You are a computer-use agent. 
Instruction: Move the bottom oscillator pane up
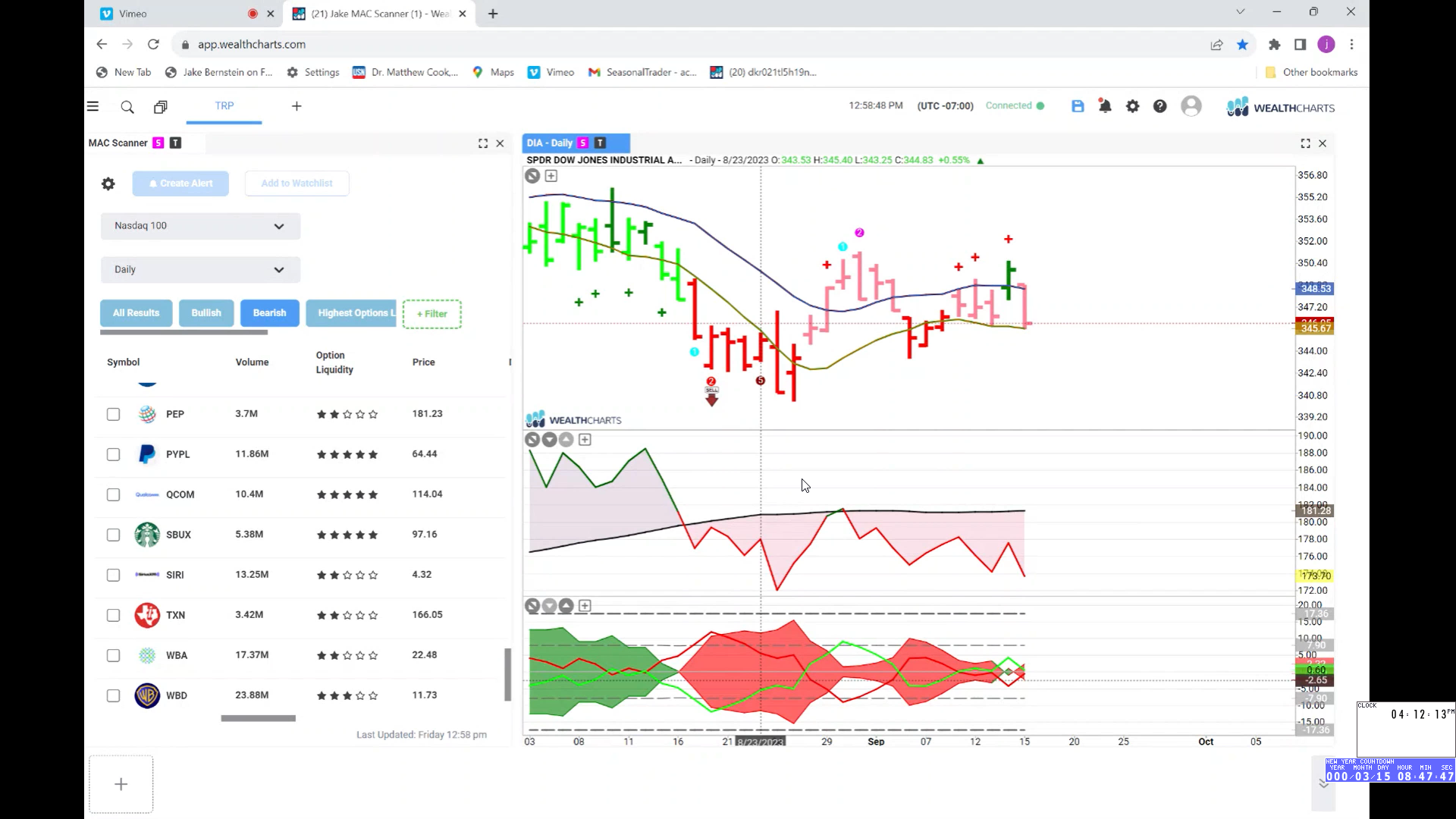[566, 606]
